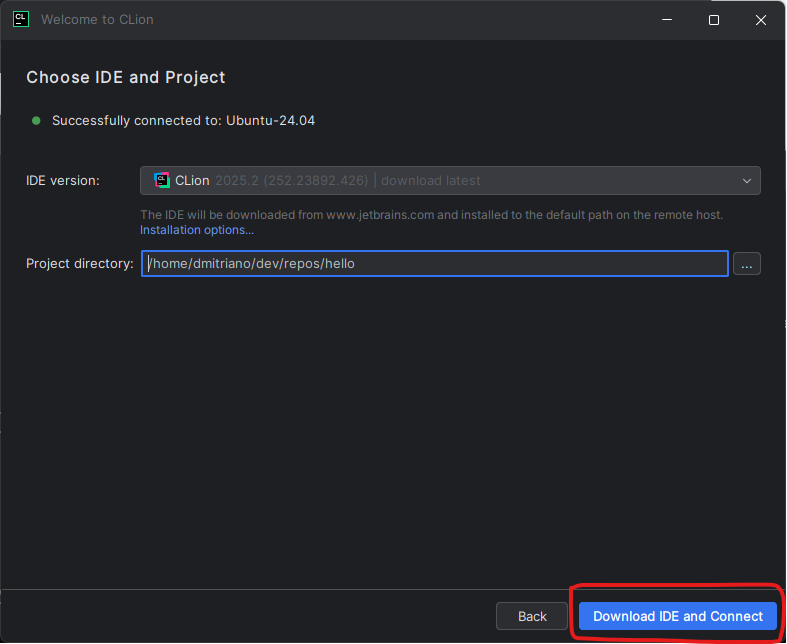The width and height of the screenshot is (787, 644).
Task: Maximize the Welcome to CLion window
Action: tap(714, 20)
